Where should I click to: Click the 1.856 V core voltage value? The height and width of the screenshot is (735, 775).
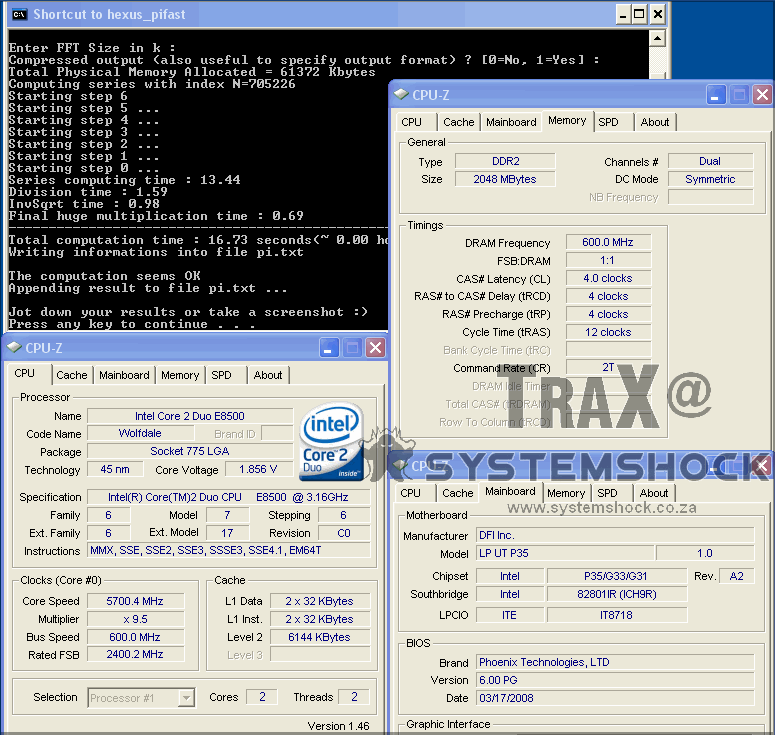[258, 469]
